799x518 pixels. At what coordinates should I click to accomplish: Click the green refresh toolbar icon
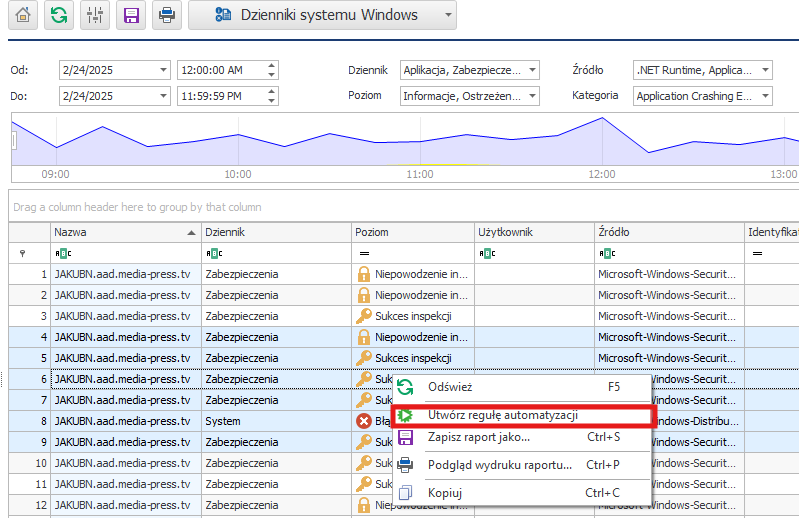59,15
